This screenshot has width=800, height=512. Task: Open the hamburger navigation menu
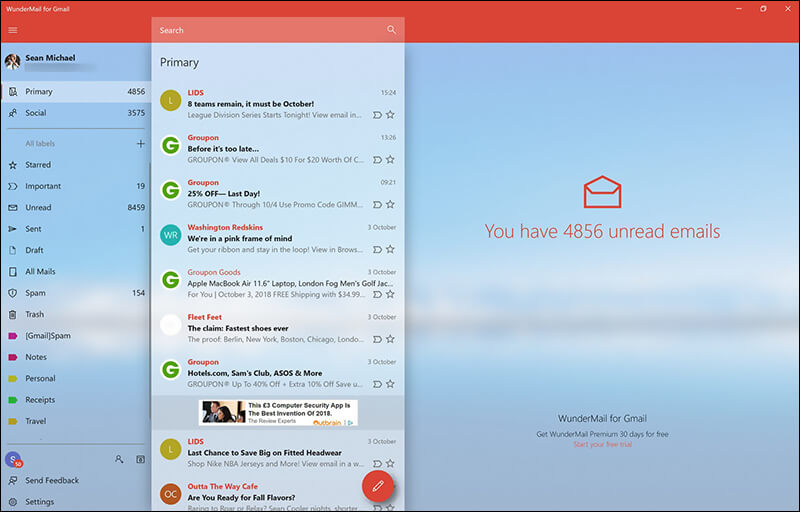click(x=13, y=30)
